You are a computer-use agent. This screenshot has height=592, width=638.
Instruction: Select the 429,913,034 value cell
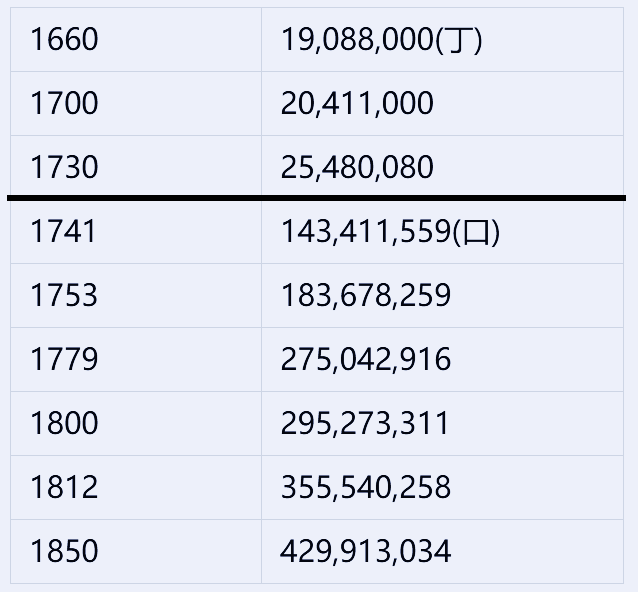(x=442, y=551)
